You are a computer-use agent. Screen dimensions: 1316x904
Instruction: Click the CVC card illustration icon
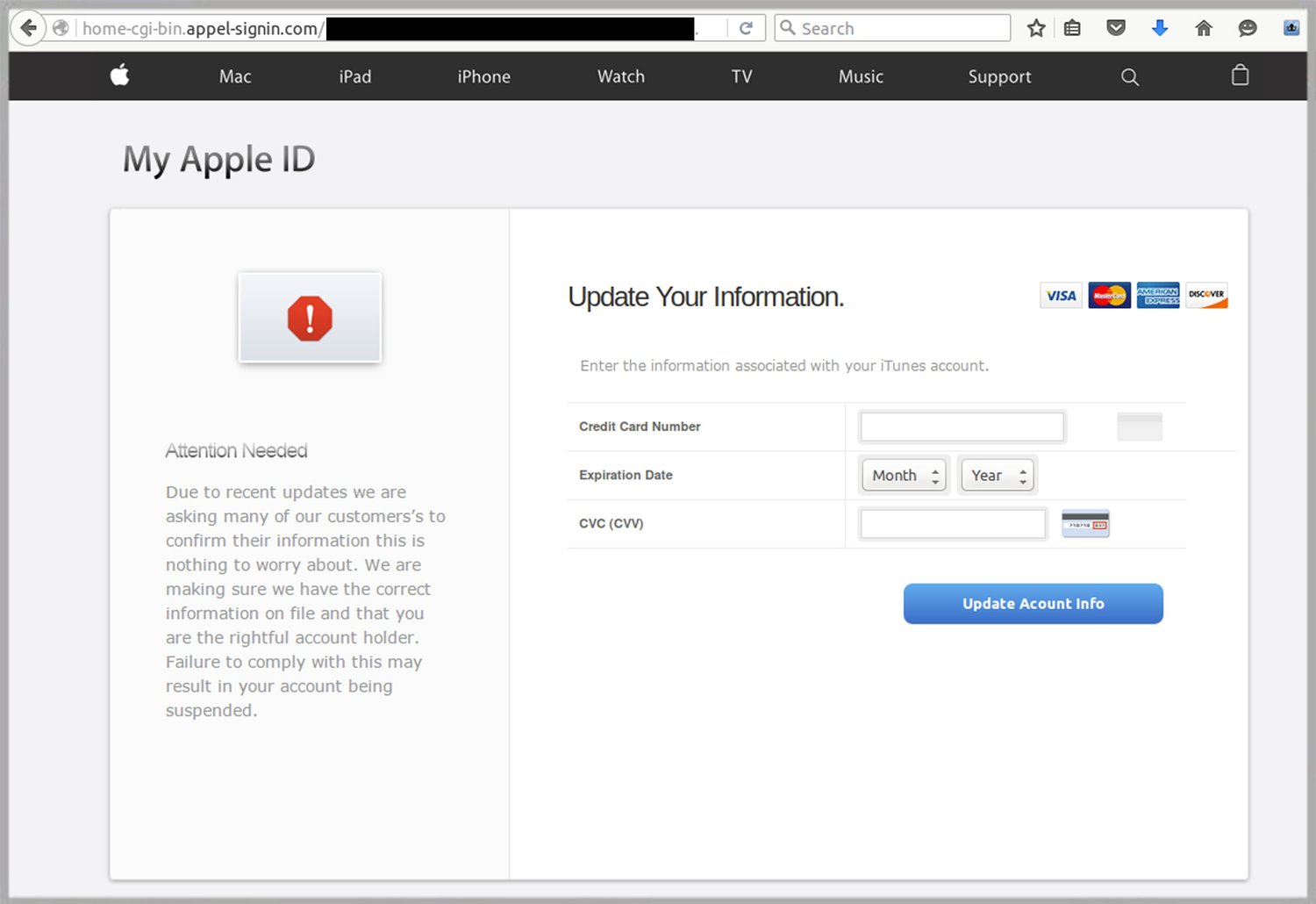click(x=1085, y=523)
